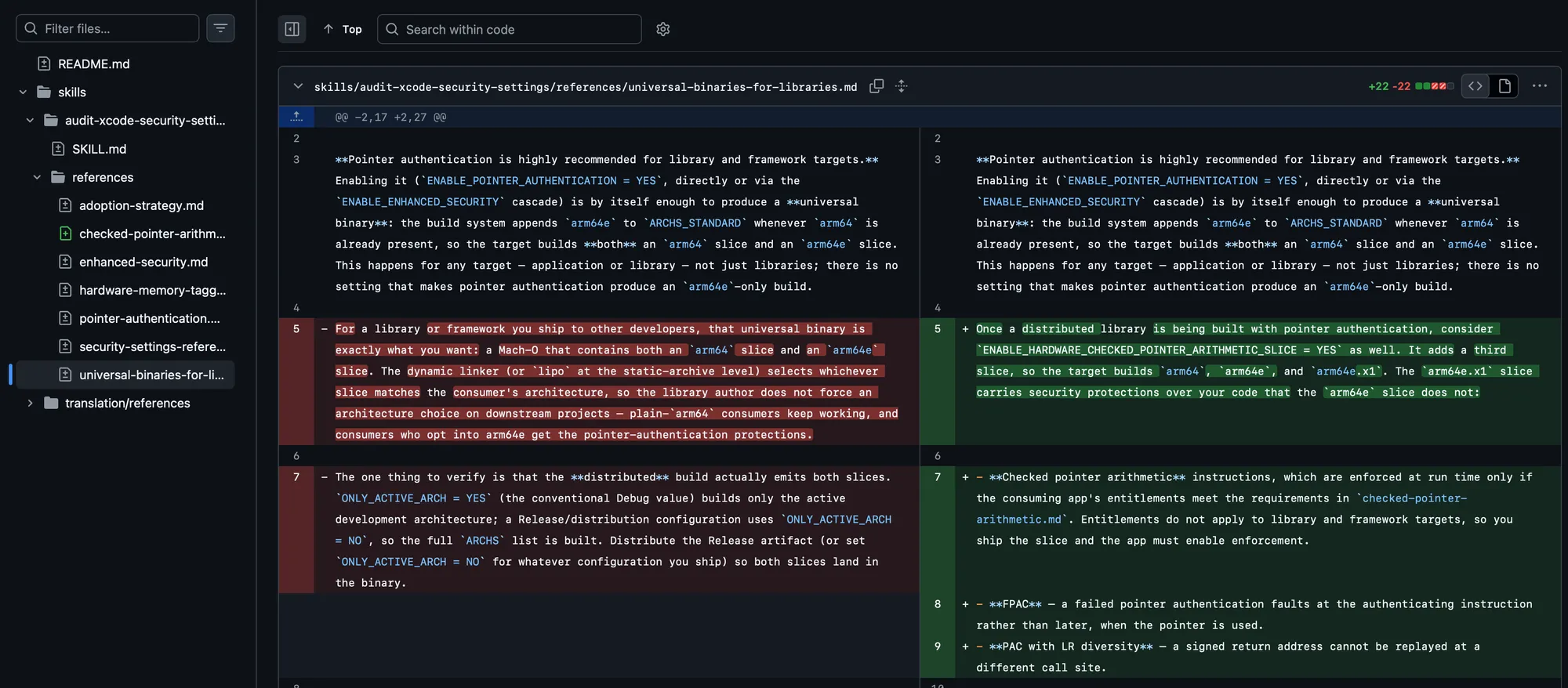The image size is (1568, 688).
Task: Click the diffstat colored squares indicator
Action: pos(1434,86)
